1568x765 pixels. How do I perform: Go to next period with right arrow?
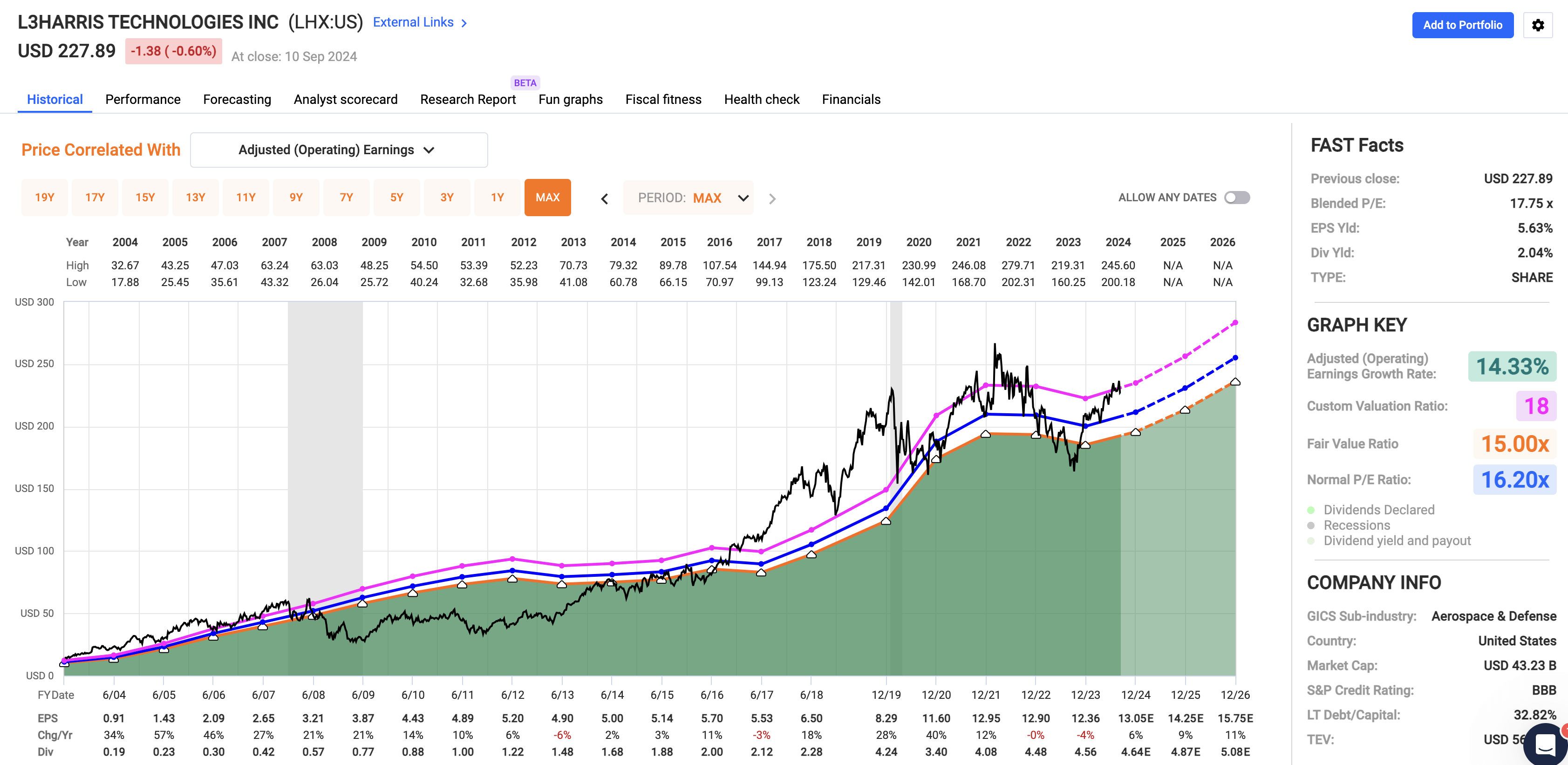772,198
